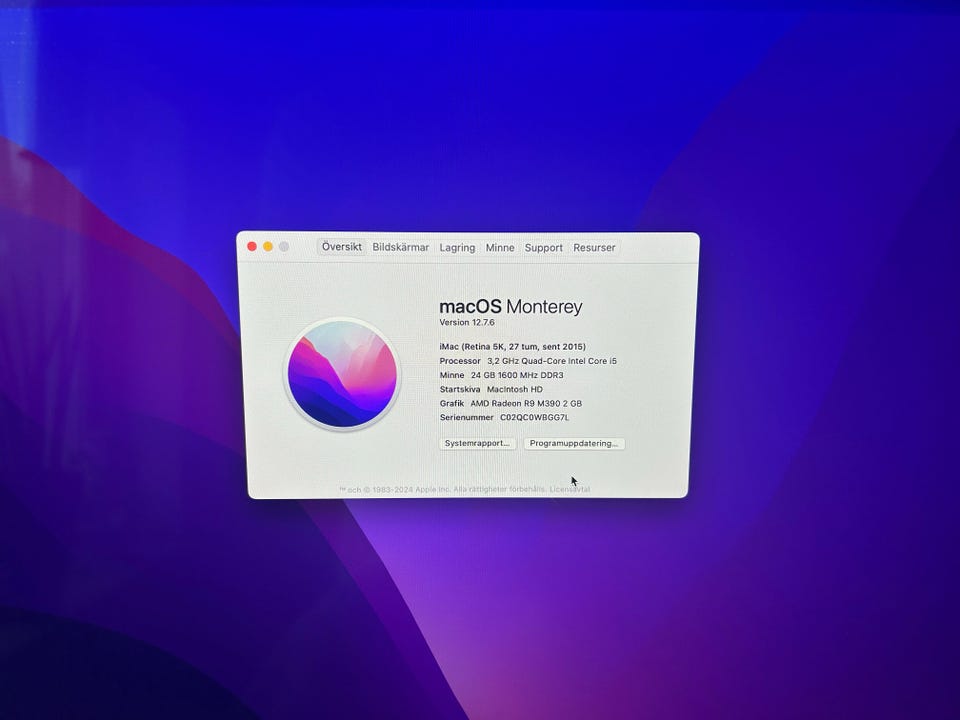Select the serial number C02QC0WBGG7L

tap(534, 418)
